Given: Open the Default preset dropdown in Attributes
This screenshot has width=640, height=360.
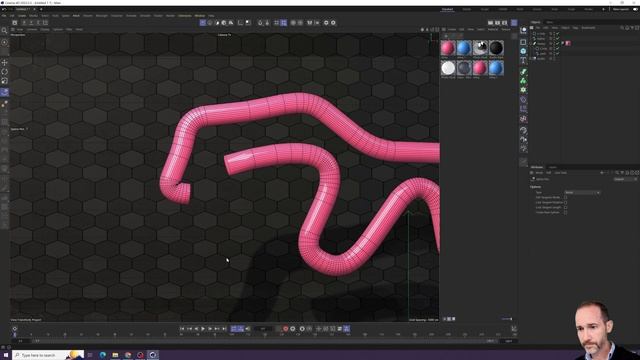Looking at the screenshot, I should tap(625, 179).
